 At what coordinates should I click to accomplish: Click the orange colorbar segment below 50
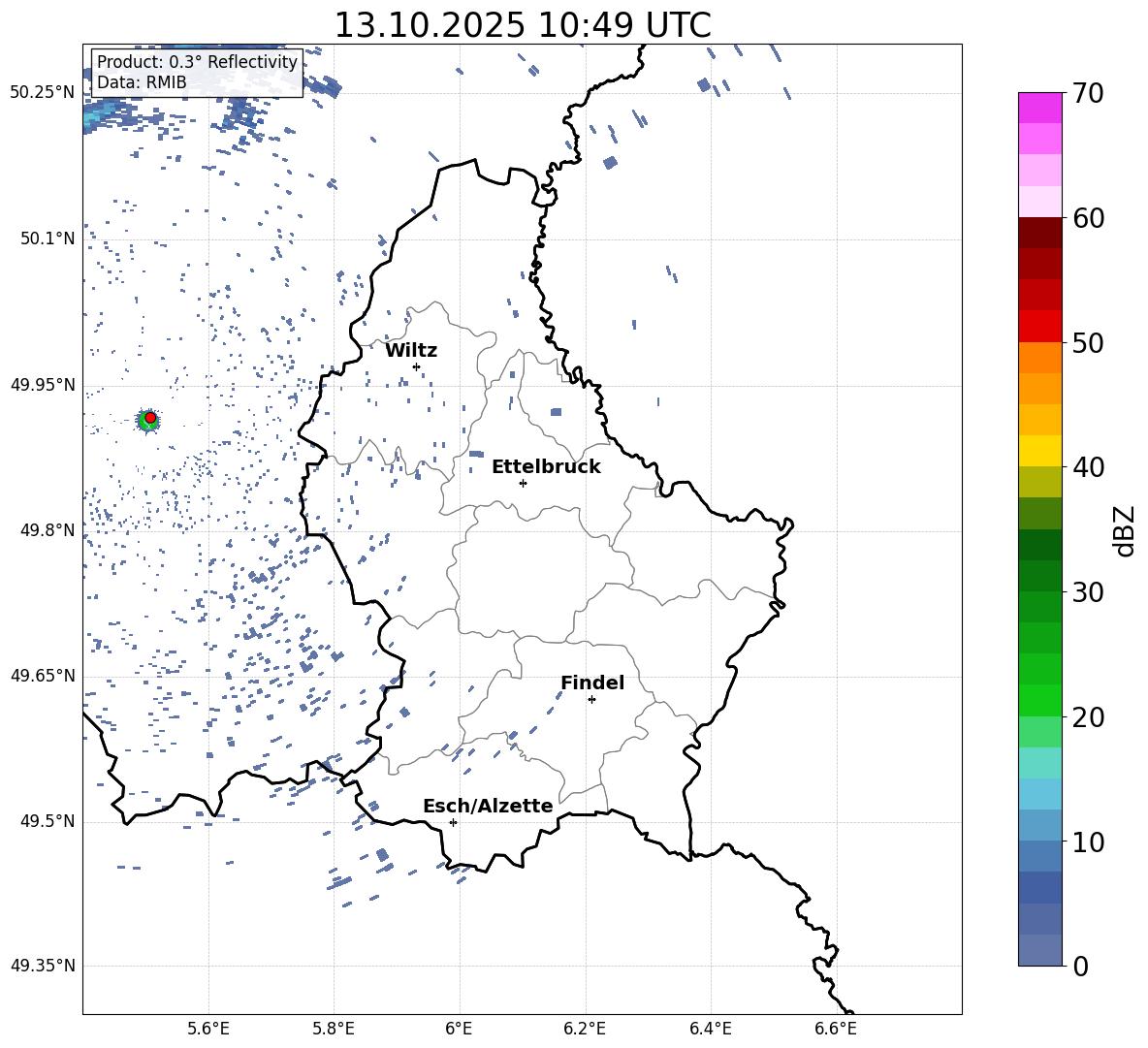point(1040,357)
